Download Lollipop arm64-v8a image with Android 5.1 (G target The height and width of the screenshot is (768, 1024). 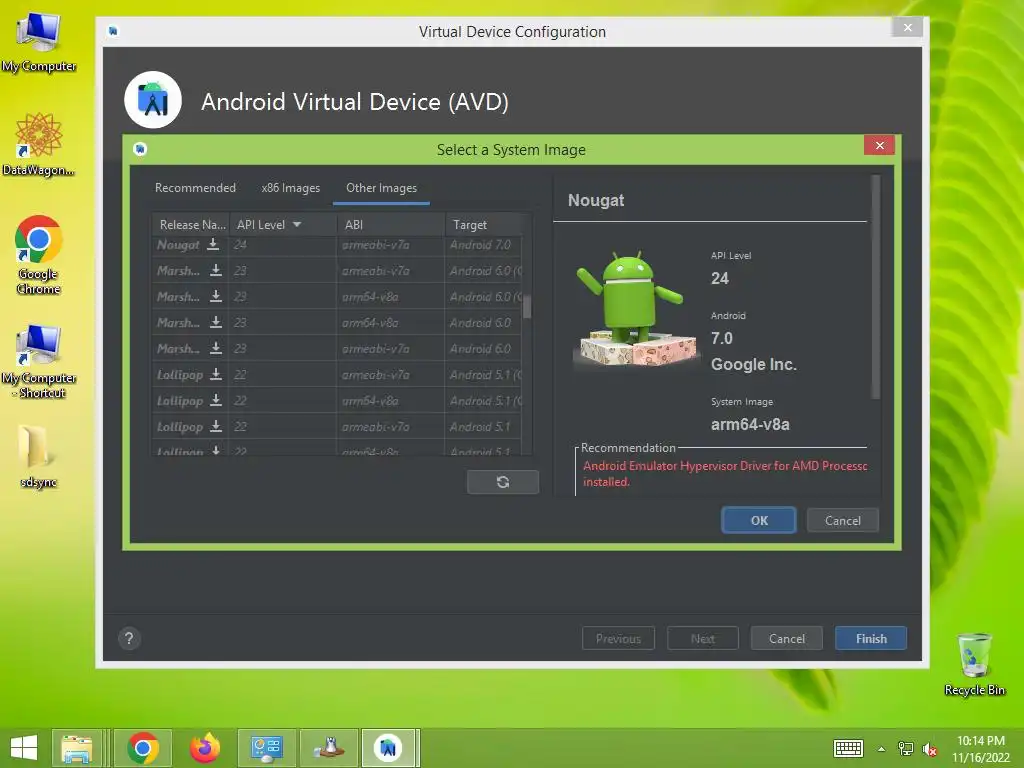click(216, 400)
